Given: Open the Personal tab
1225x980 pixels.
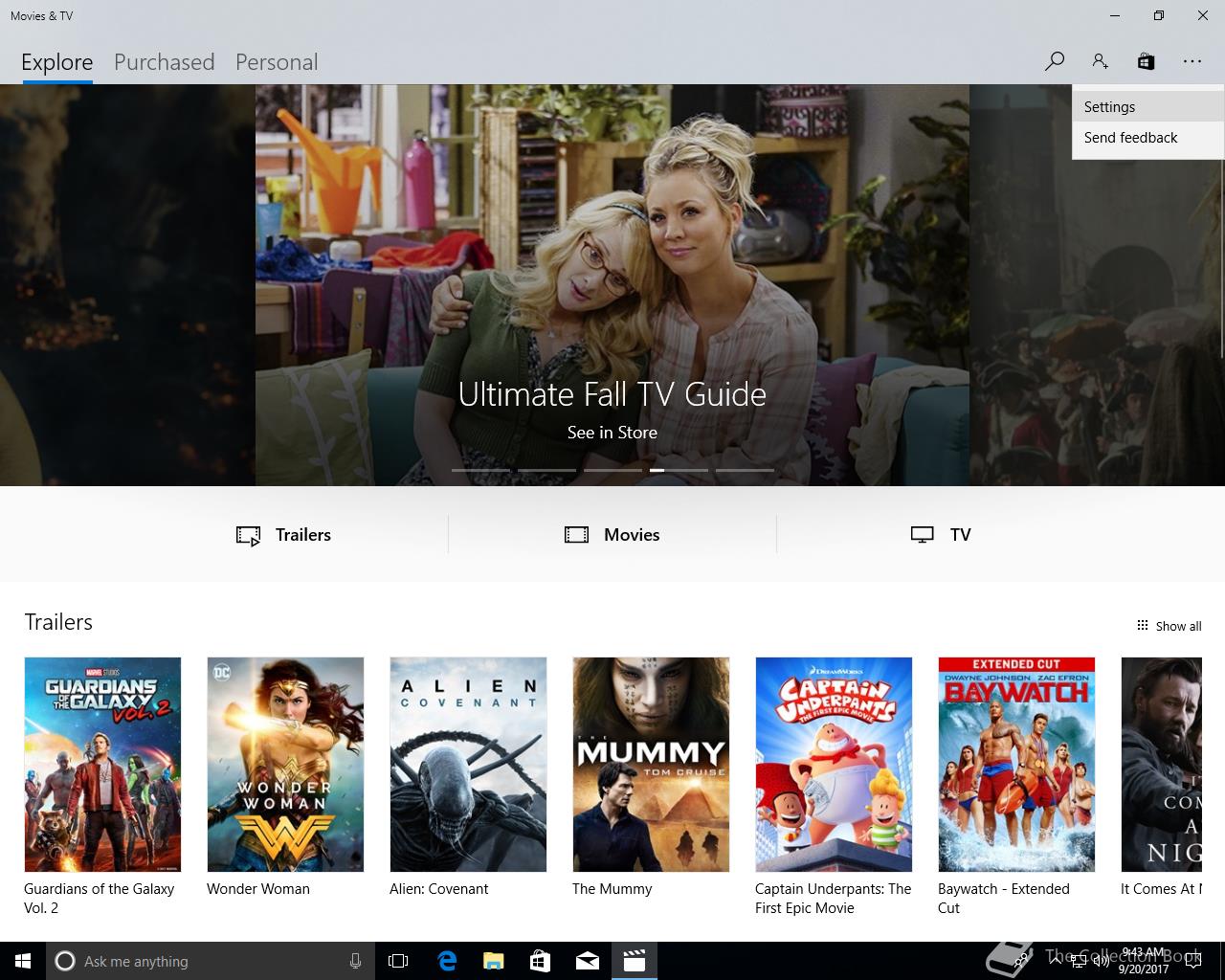Looking at the screenshot, I should 277,62.
